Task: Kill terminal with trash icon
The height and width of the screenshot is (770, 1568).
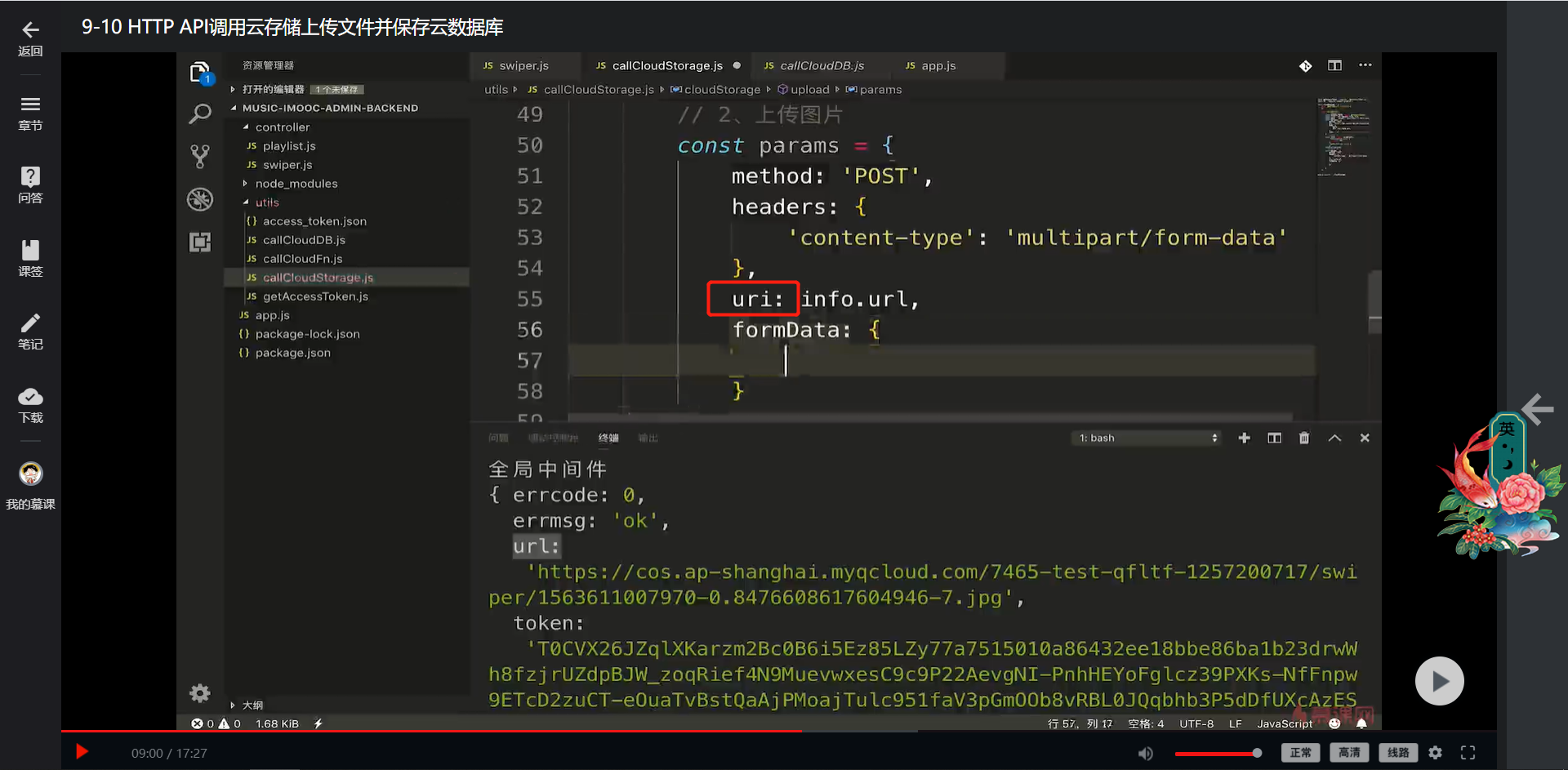Action: click(1304, 438)
